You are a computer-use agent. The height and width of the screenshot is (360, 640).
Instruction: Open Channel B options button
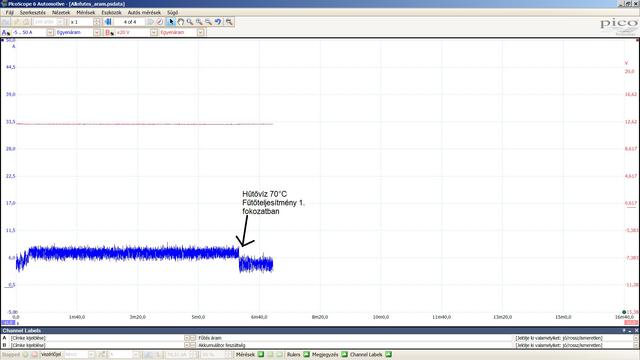tap(109, 32)
